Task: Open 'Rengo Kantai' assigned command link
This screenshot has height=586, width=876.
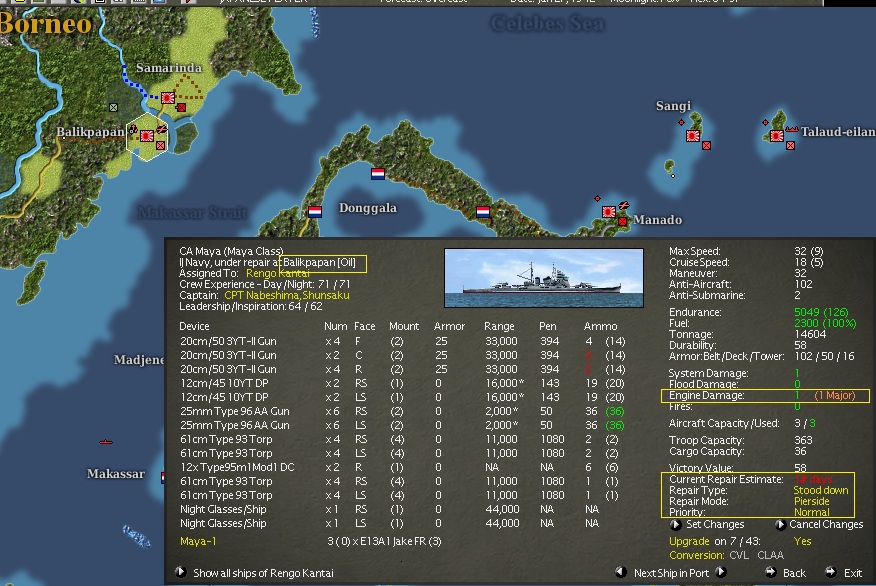Action: click(278, 273)
